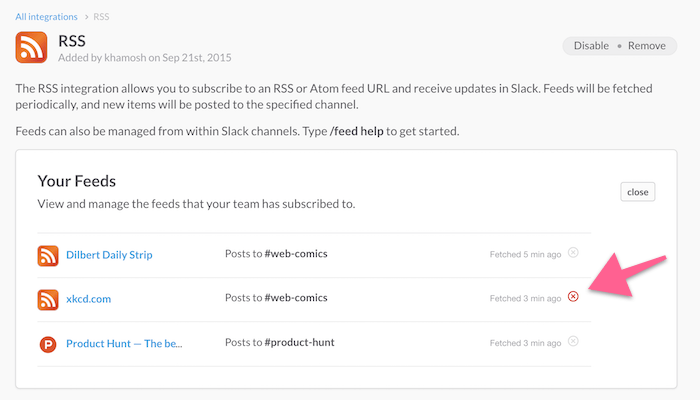This screenshot has width=700, height=400.
Task: Click #web-comics channel in Dilbert row
Action: pyautogui.click(x=296, y=254)
